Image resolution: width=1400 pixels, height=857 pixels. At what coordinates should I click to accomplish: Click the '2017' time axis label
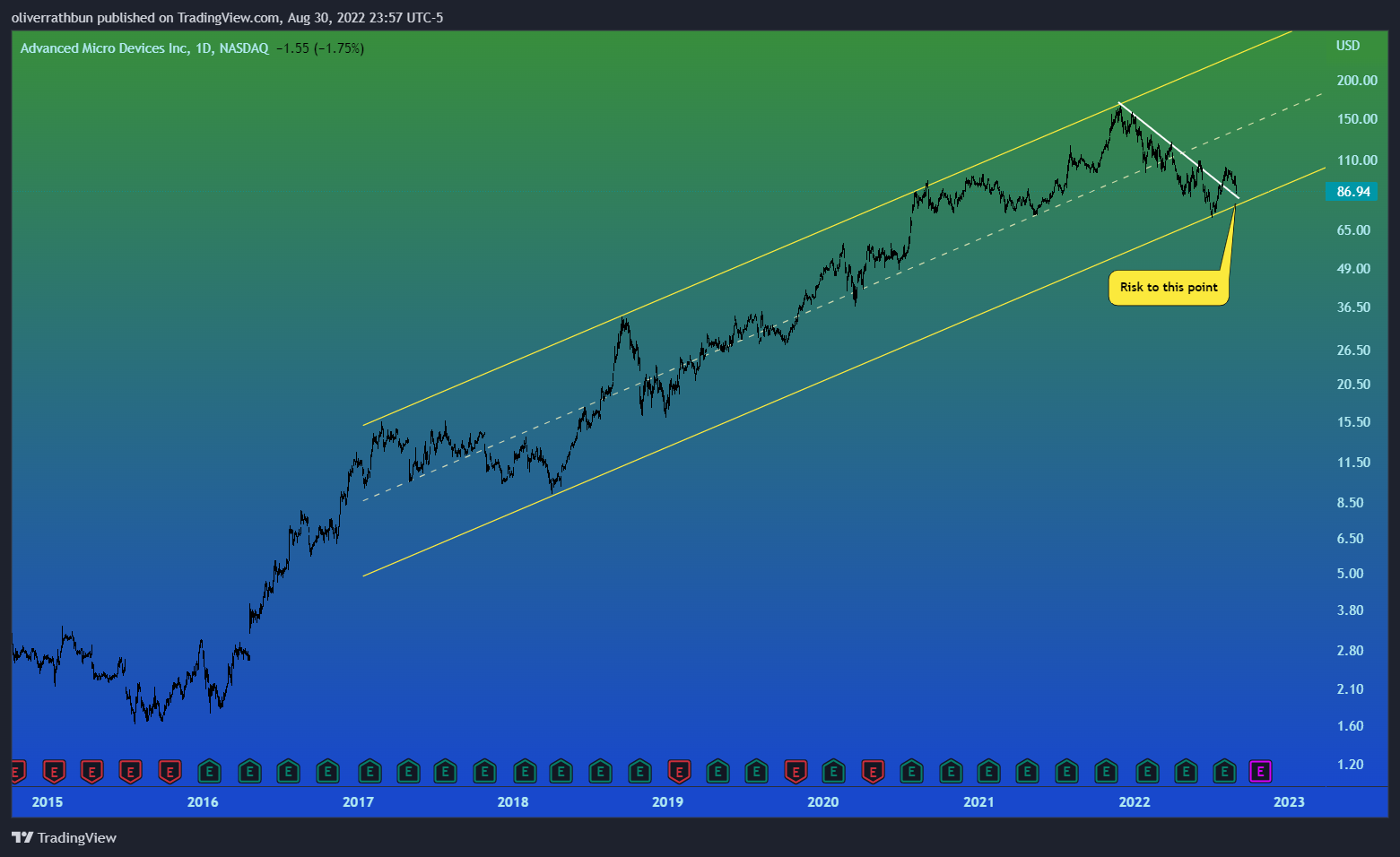[358, 802]
